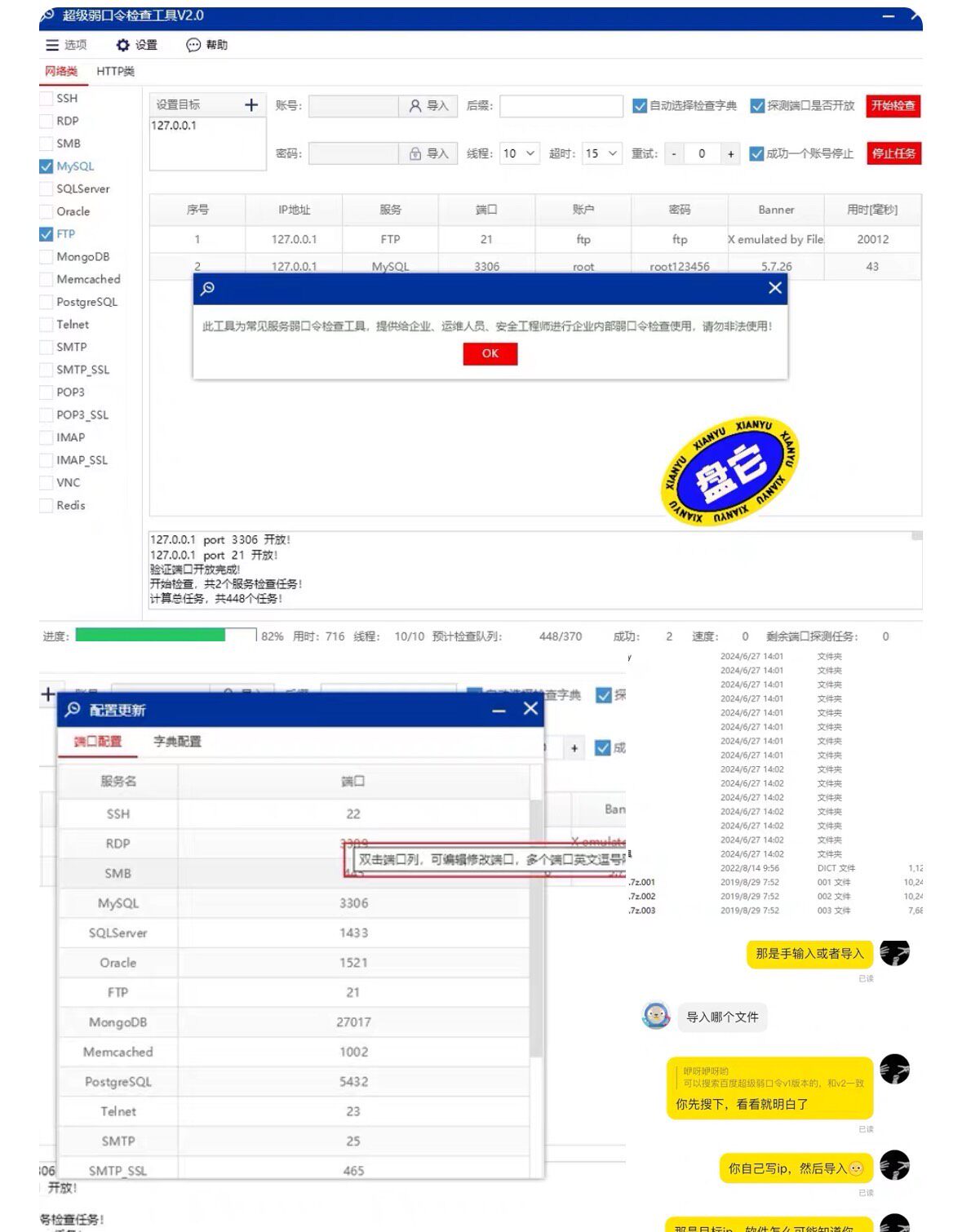
Task: Toggle 探测端口是否开放 checkbox
Action: (757, 106)
